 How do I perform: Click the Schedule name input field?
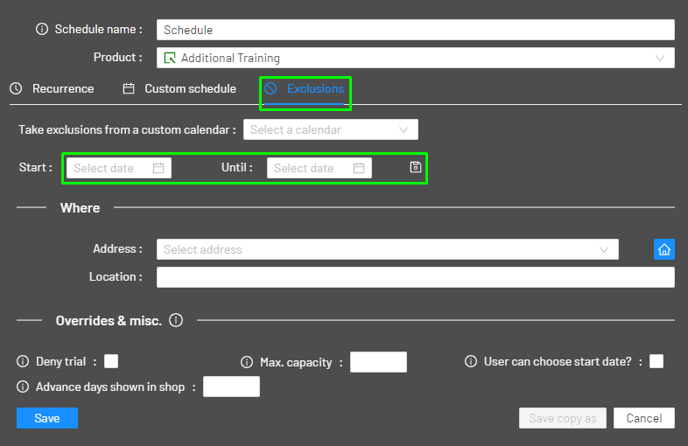(416, 30)
